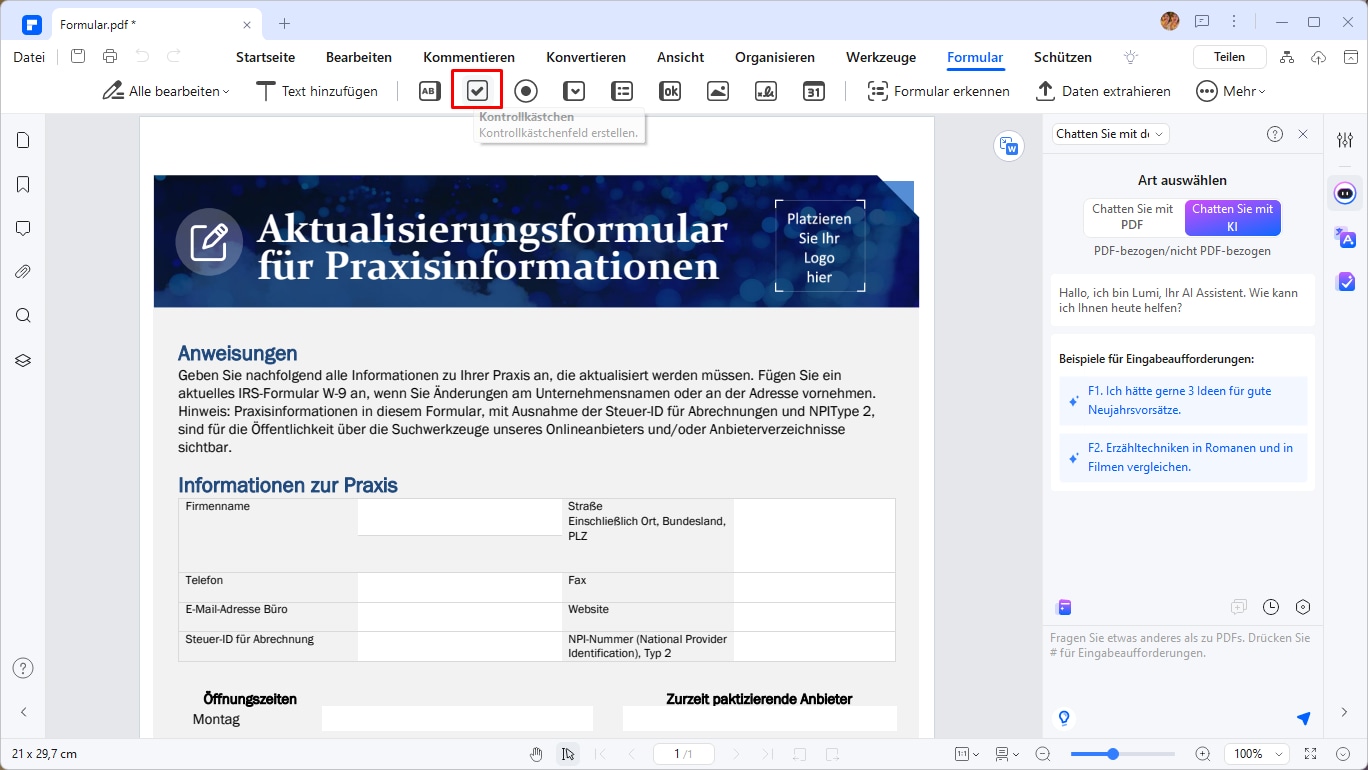Image resolution: width=1368 pixels, height=770 pixels.
Task: Click the zoom out minus icon
Action: pyautogui.click(x=1043, y=754)
